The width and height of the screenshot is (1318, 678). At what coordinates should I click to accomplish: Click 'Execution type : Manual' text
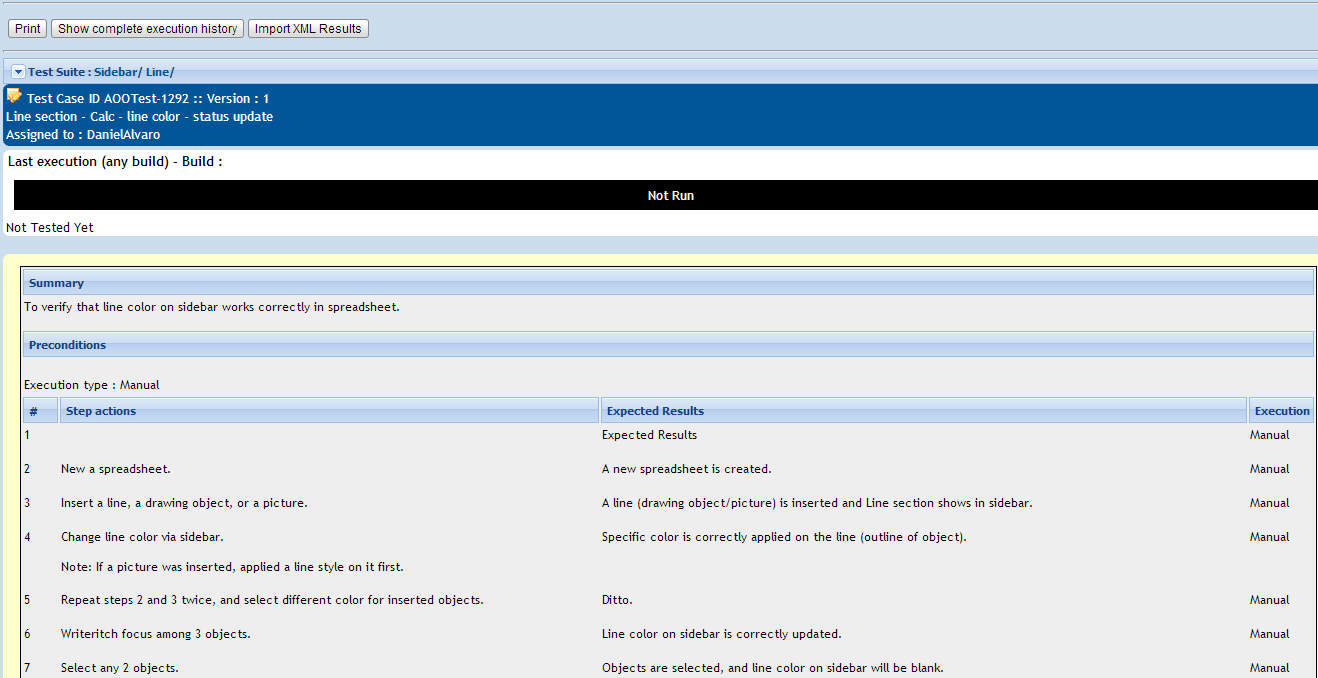point(92,385)
